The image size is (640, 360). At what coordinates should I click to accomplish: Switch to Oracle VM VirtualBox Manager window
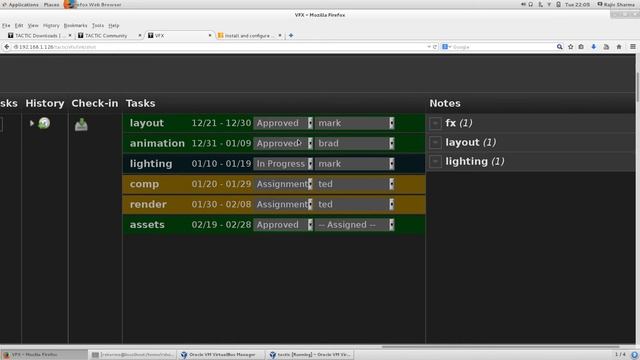[220, 354]
